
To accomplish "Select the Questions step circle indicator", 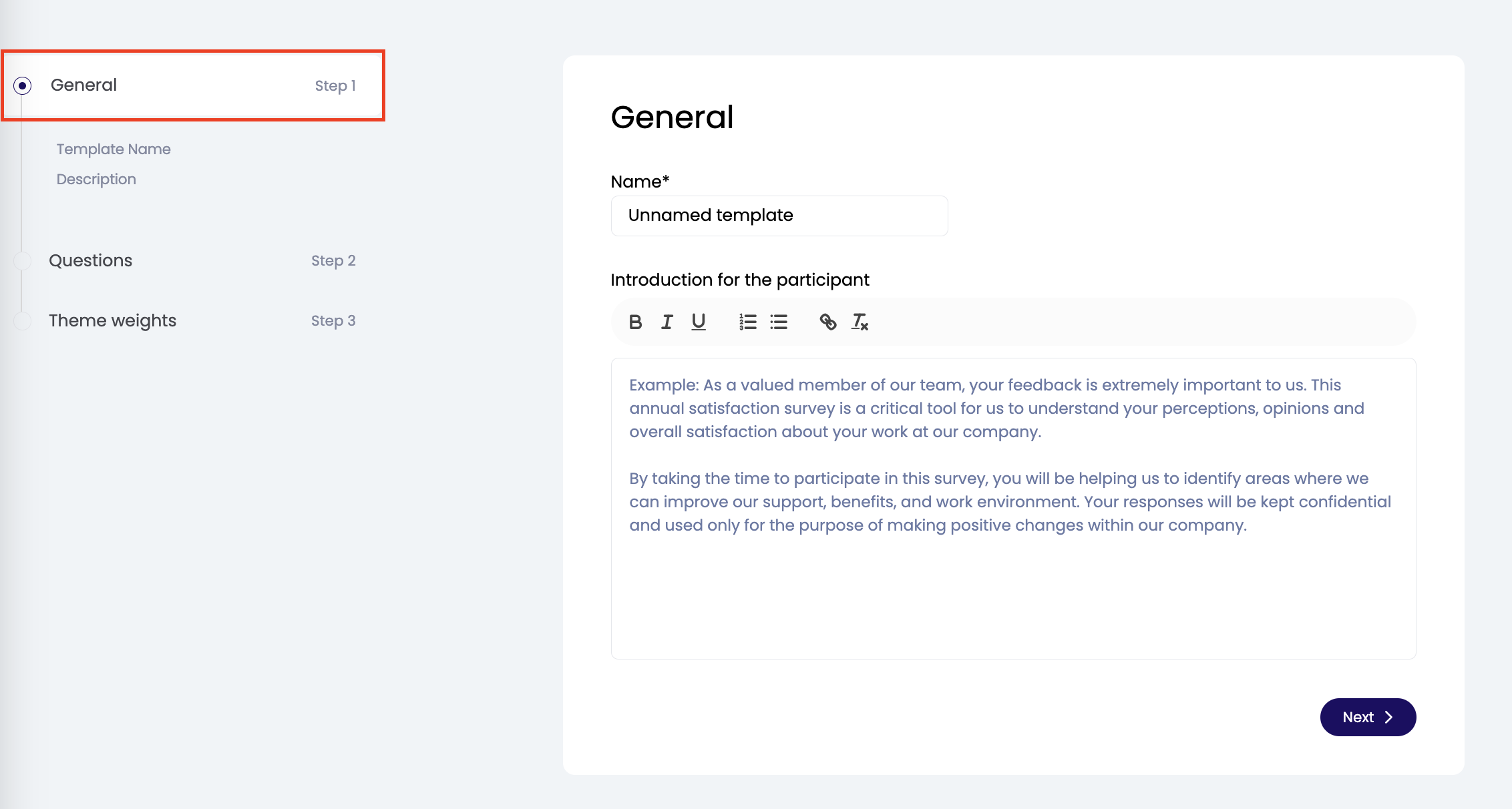I will coord(23,261).
